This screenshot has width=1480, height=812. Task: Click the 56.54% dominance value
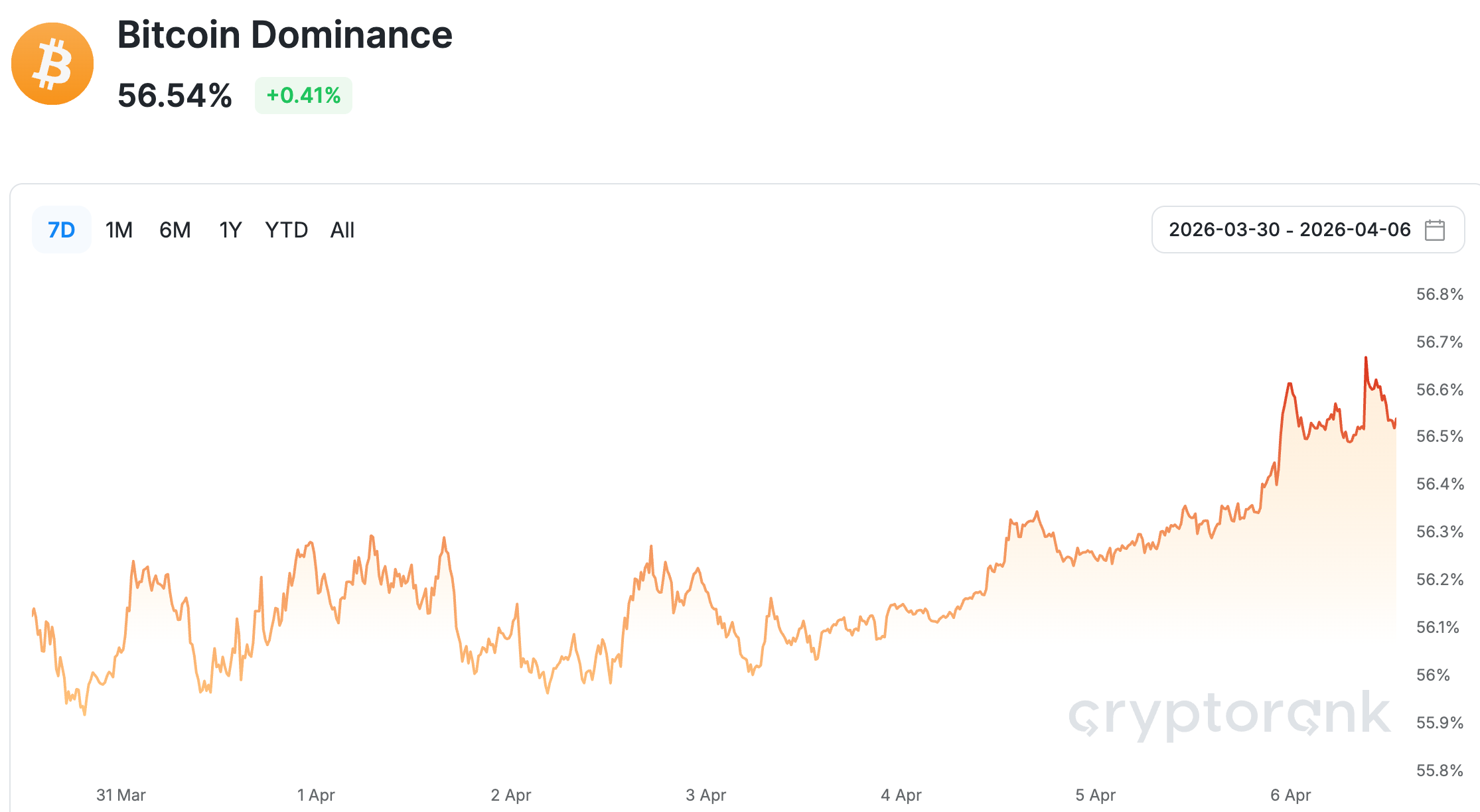tap(175, 96)
